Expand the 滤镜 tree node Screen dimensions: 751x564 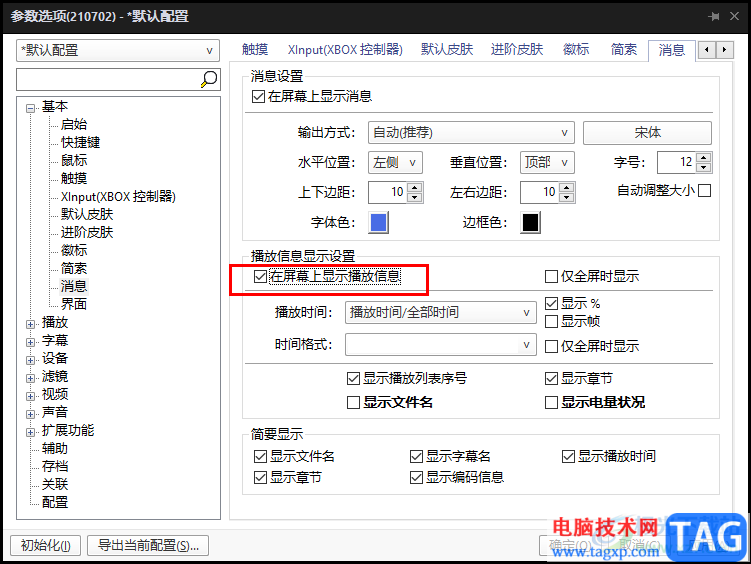tap(31, 378)
